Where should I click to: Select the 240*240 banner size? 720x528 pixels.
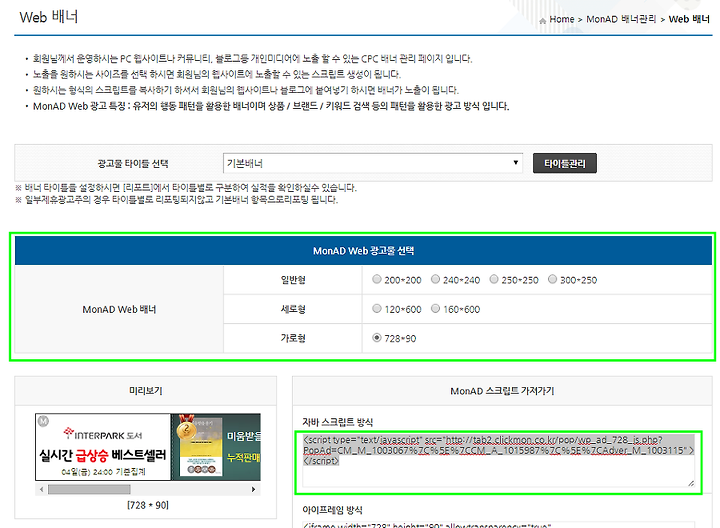tap(435, 279)
